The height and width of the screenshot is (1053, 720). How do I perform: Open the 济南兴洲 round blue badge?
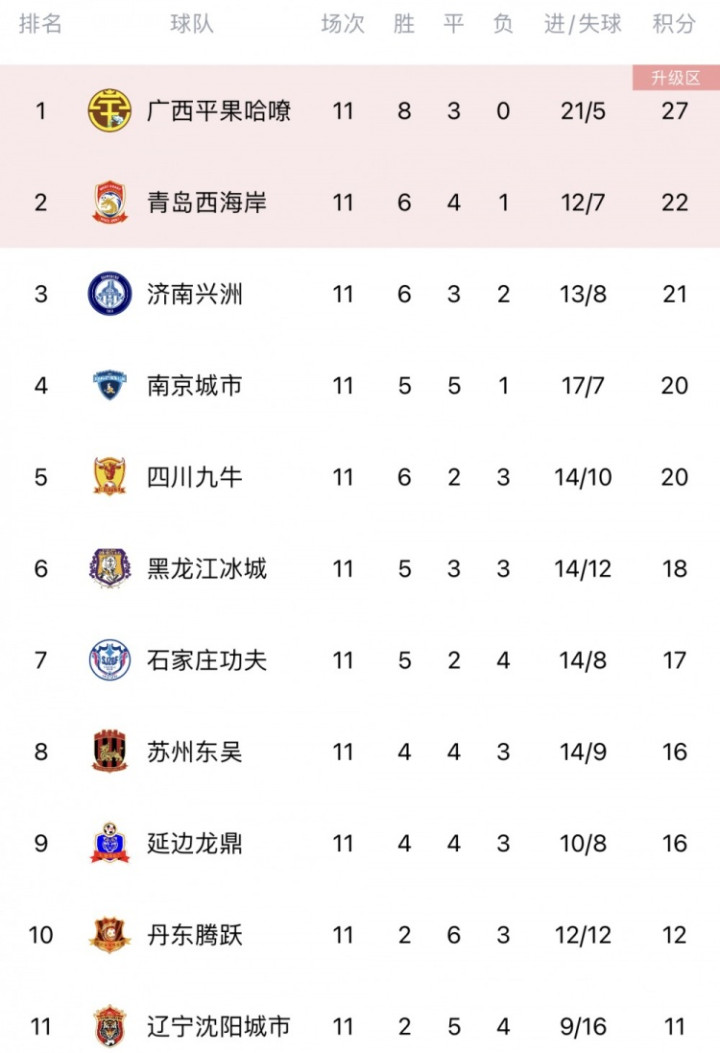pos(109,293)
